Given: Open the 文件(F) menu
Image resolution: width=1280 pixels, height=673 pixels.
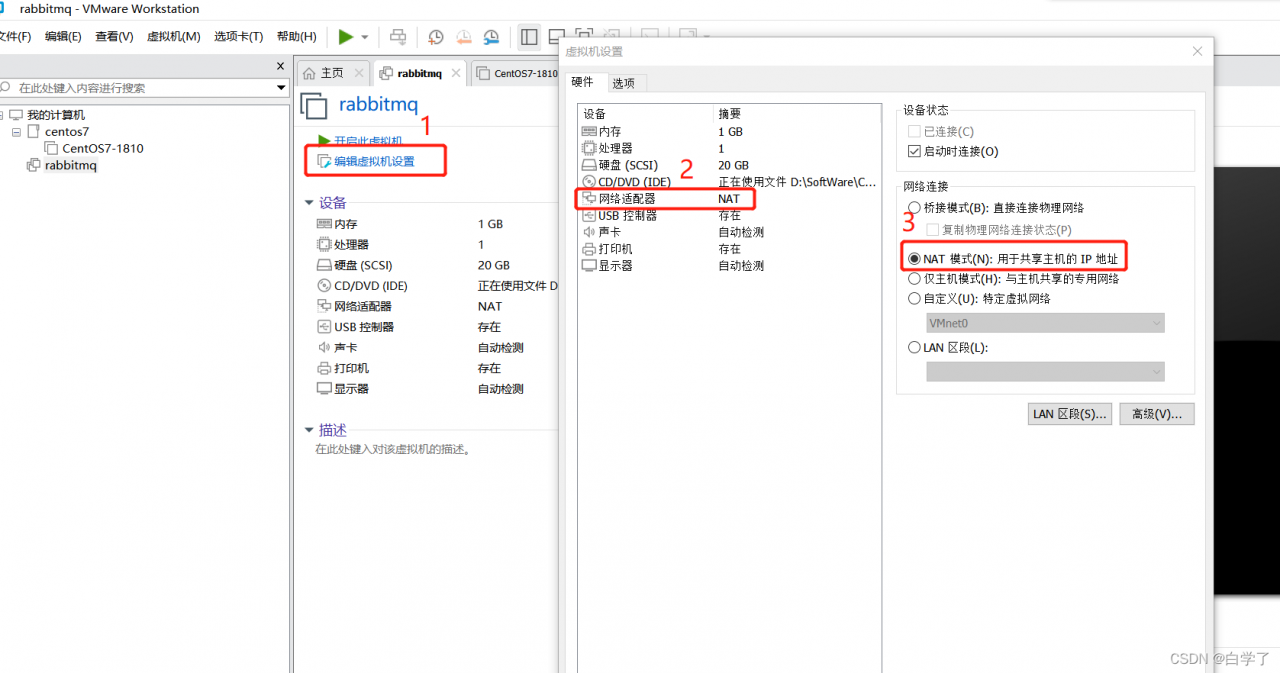Looking at the screenshot, I should [15, 37].
